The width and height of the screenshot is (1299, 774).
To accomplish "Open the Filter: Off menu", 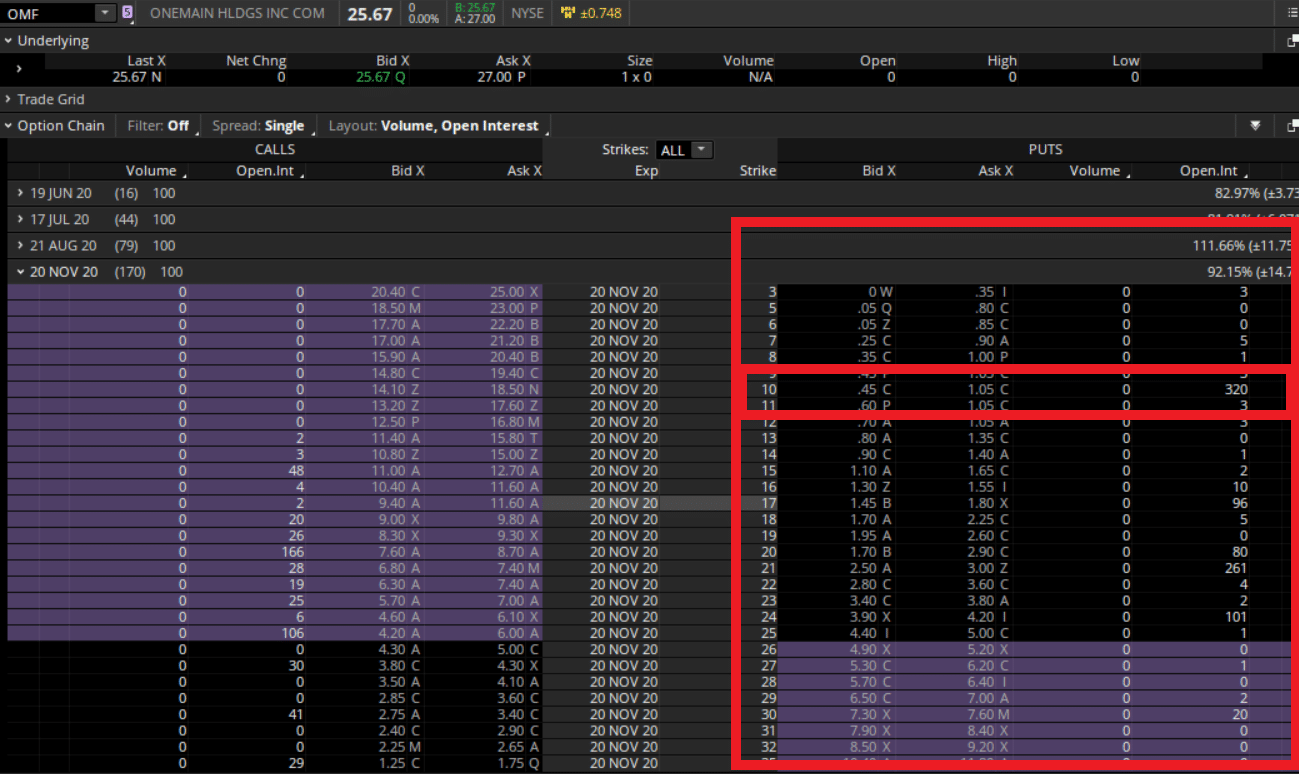I will click(x=158, y=126).
